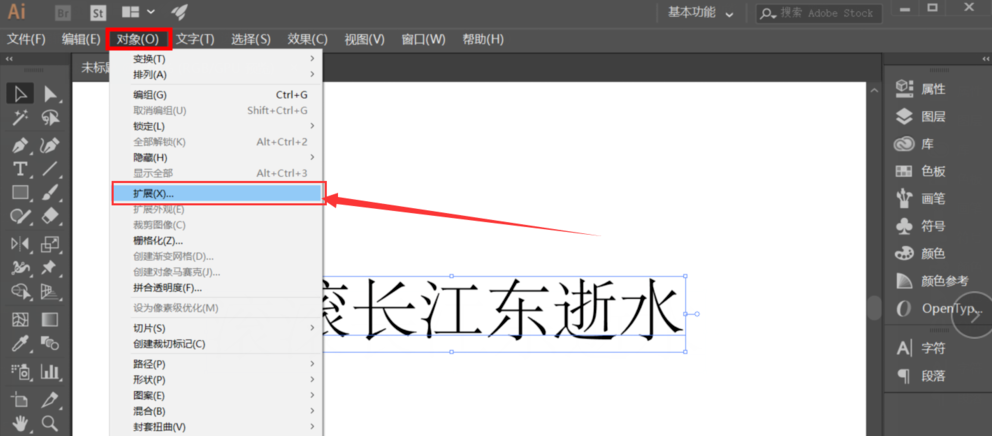Open the 效果(C) menu
Viewport: 992px width, 436px height.
[x=307, y=39]
